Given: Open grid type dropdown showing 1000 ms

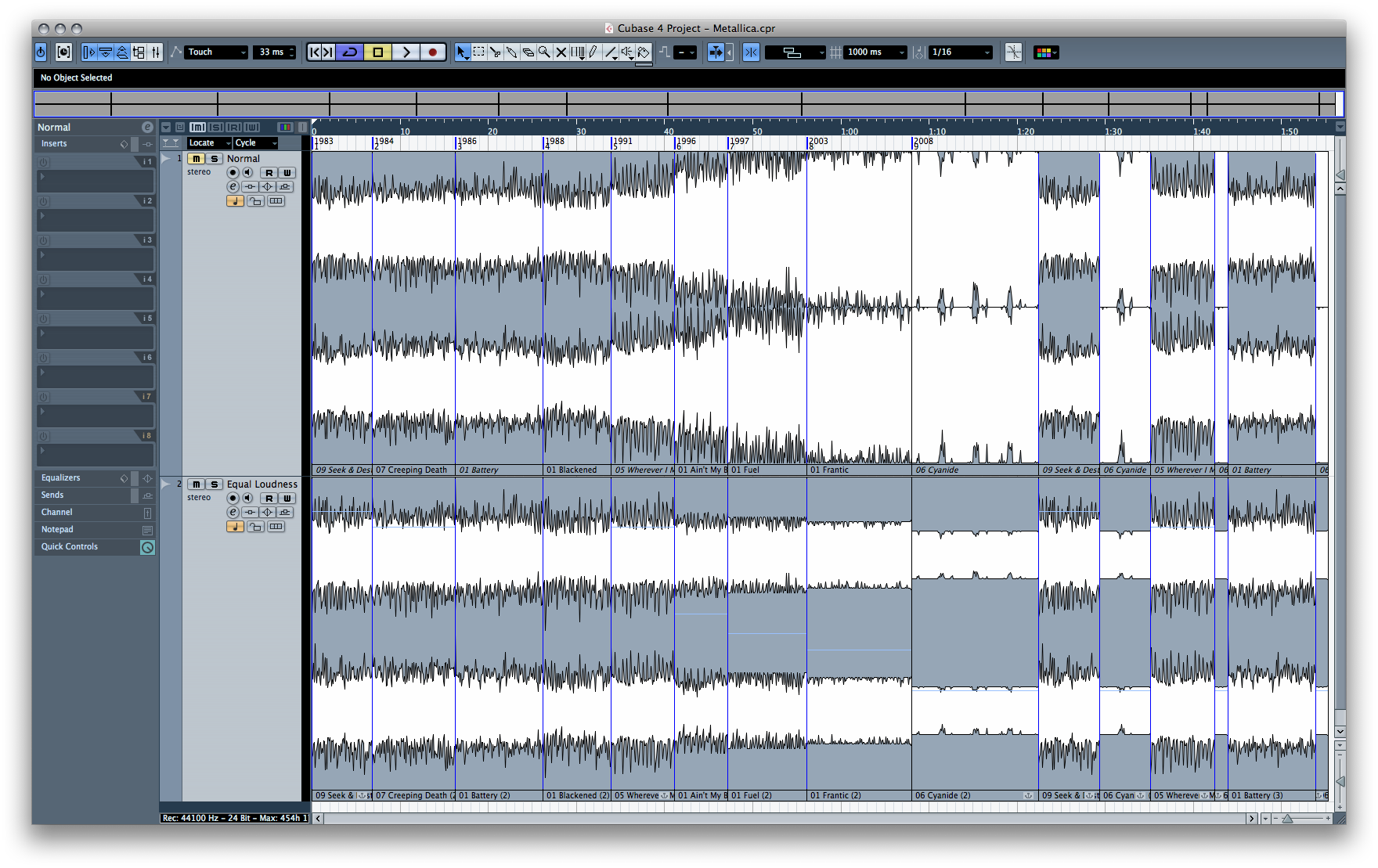Looking at the screenshot, I should click(x=875, y=52).
